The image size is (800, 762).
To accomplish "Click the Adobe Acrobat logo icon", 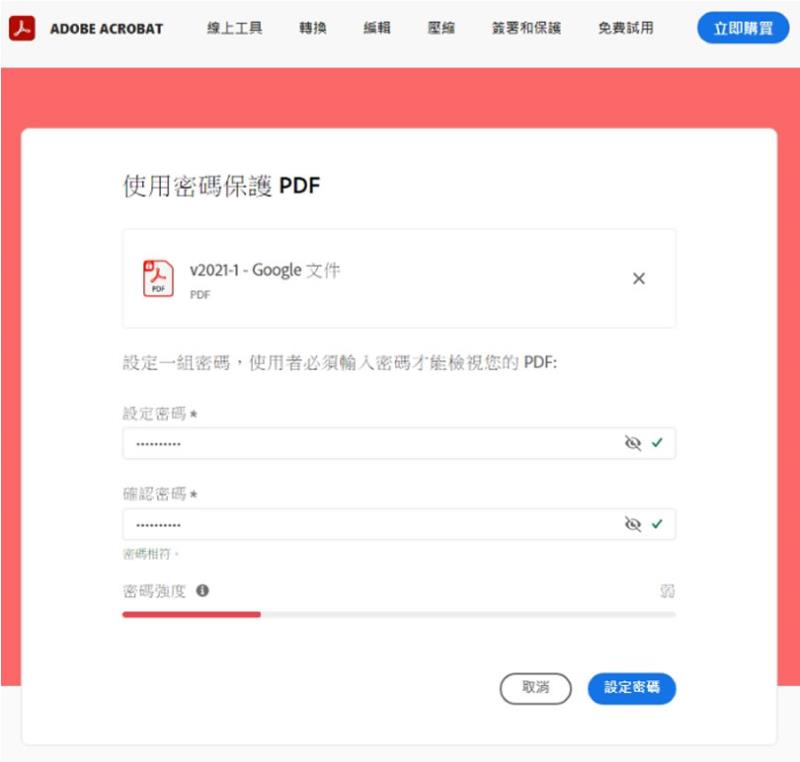I will click(22, 29).
